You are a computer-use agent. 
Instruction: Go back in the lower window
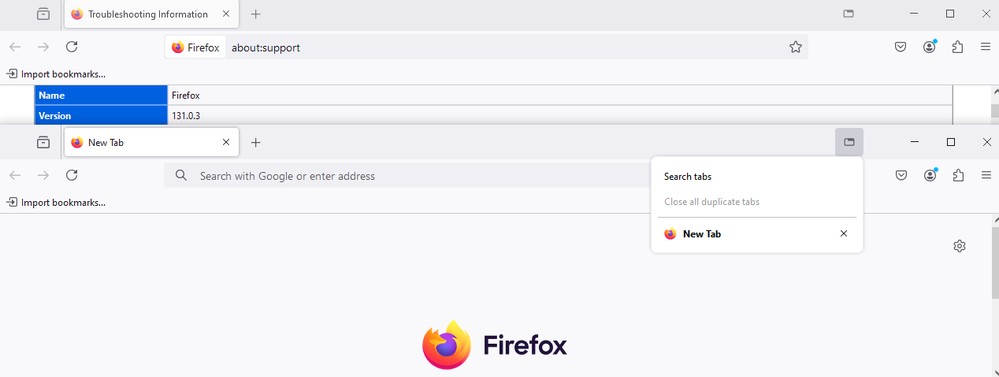tap(15, 175)
